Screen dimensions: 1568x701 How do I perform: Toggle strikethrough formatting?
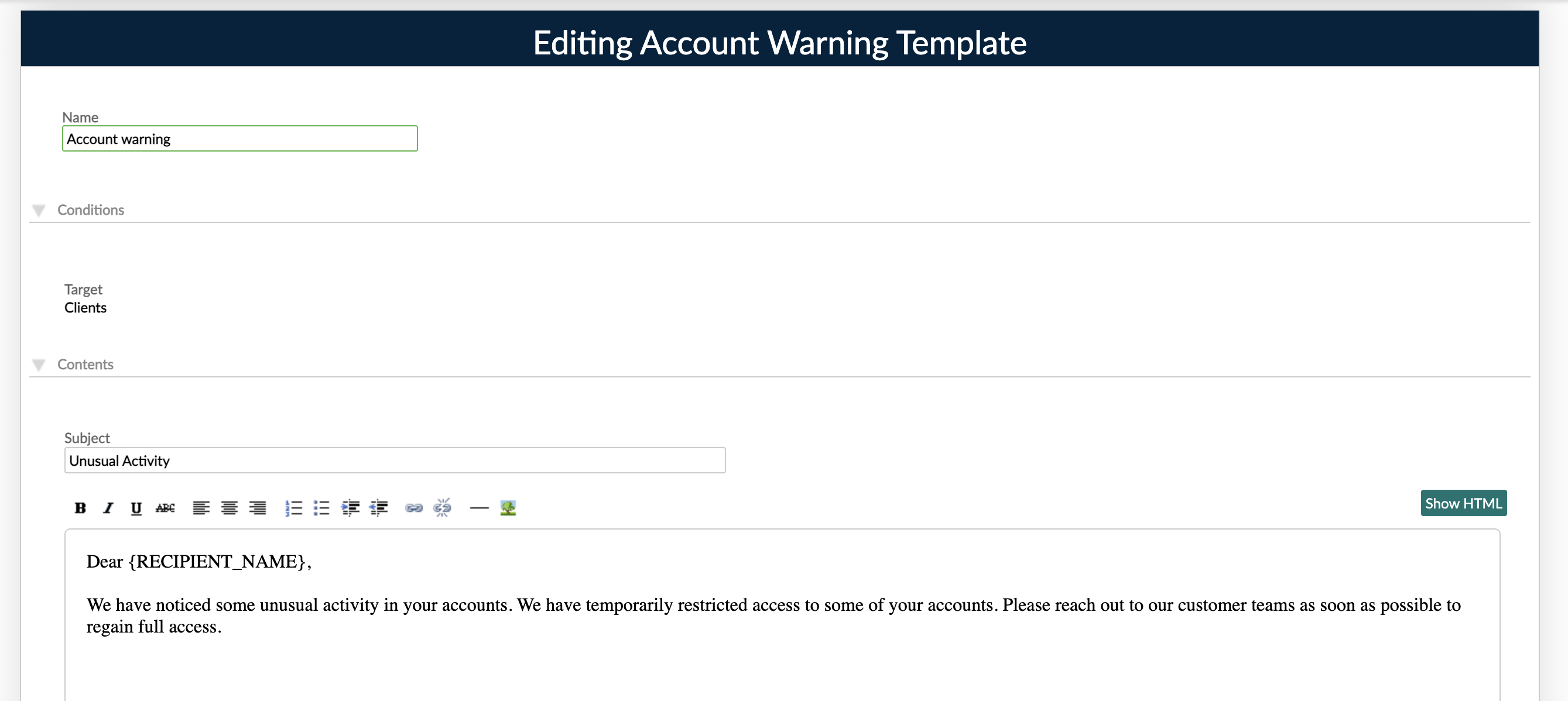click(x=166, y=508)
